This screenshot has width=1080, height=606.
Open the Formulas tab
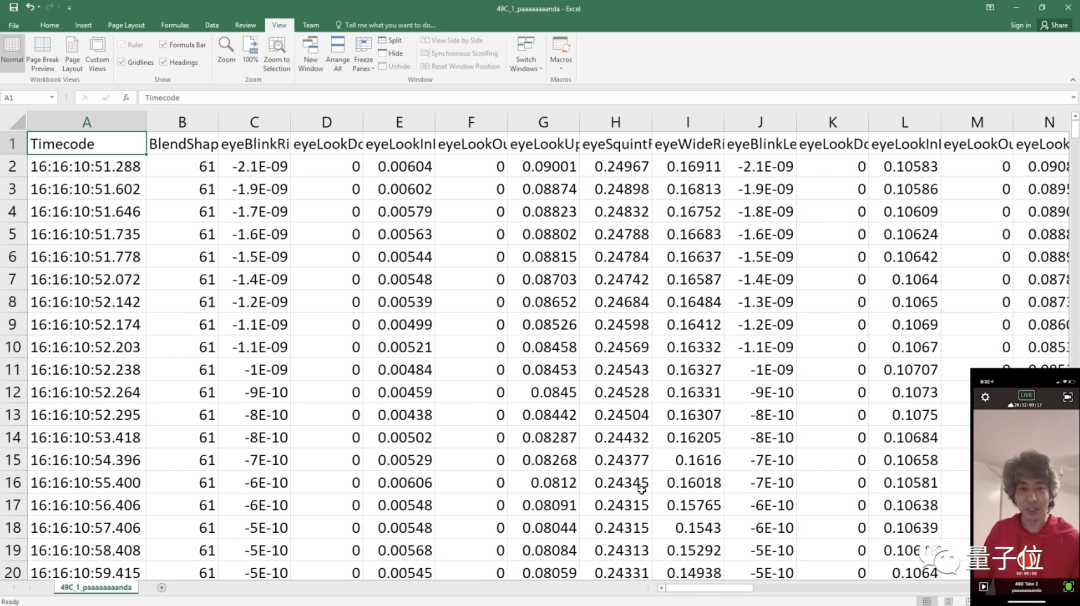[175, 25]
